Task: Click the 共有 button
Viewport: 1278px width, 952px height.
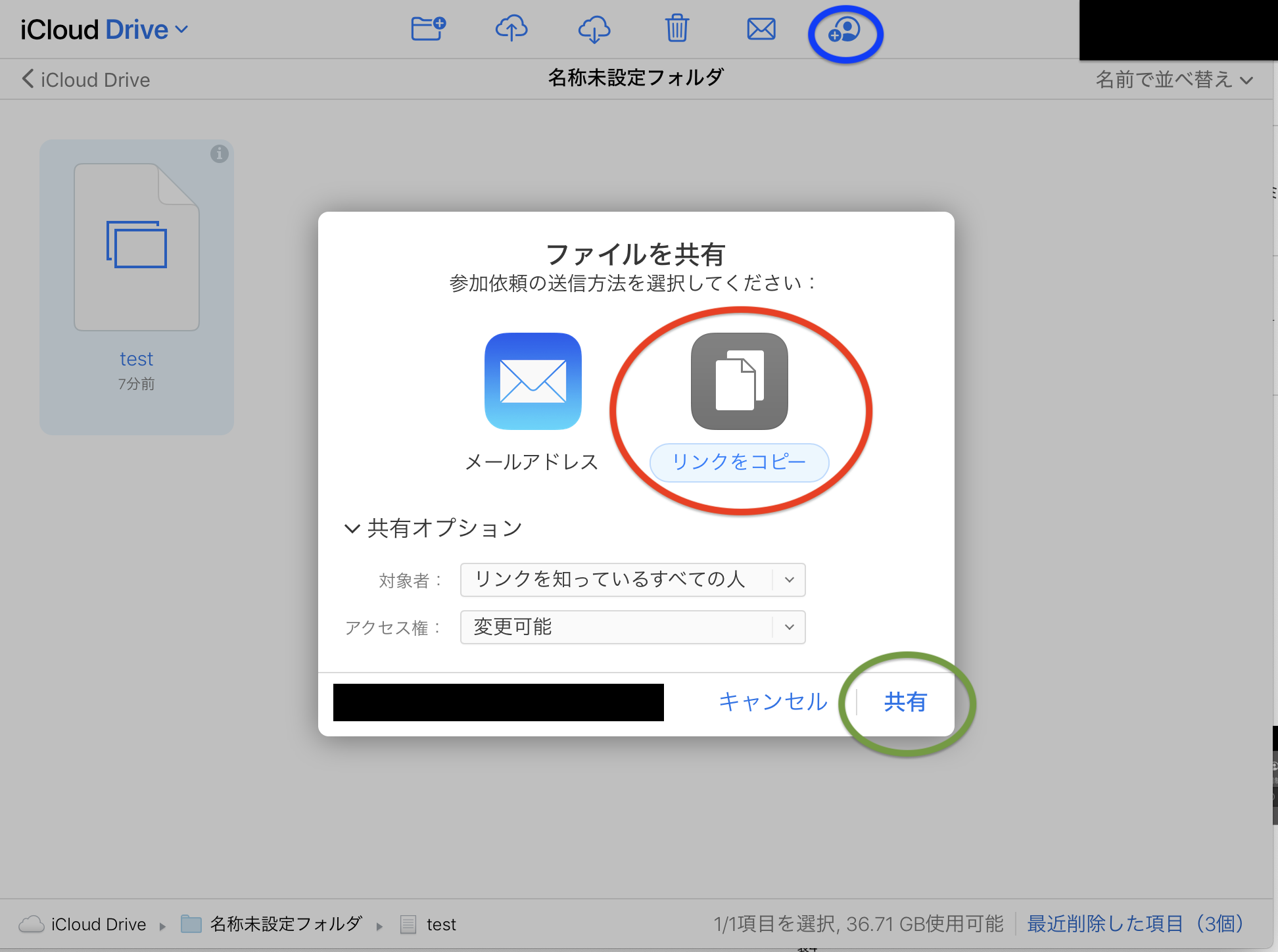Action: (x=905, y=702)
